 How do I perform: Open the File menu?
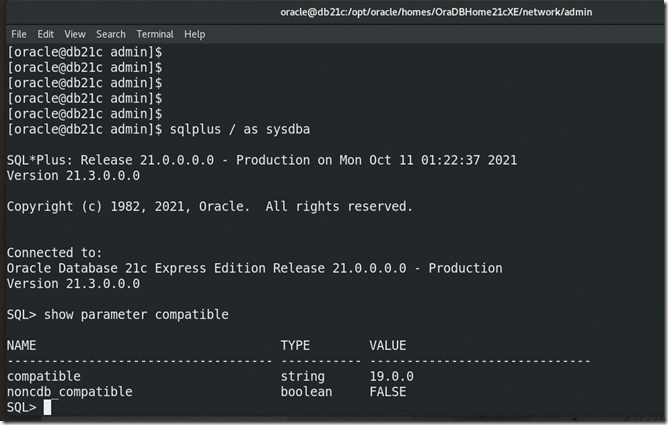[x=18, y=33]
